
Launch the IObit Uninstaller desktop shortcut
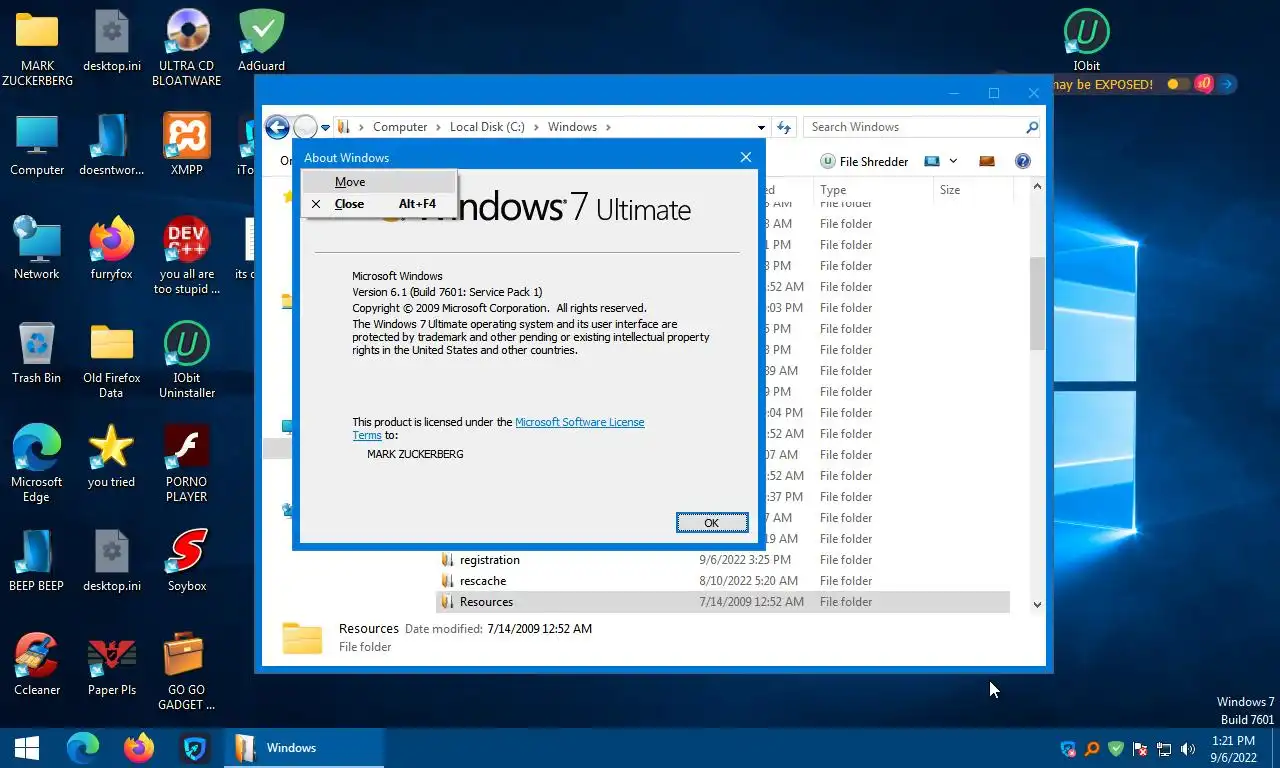187,360
